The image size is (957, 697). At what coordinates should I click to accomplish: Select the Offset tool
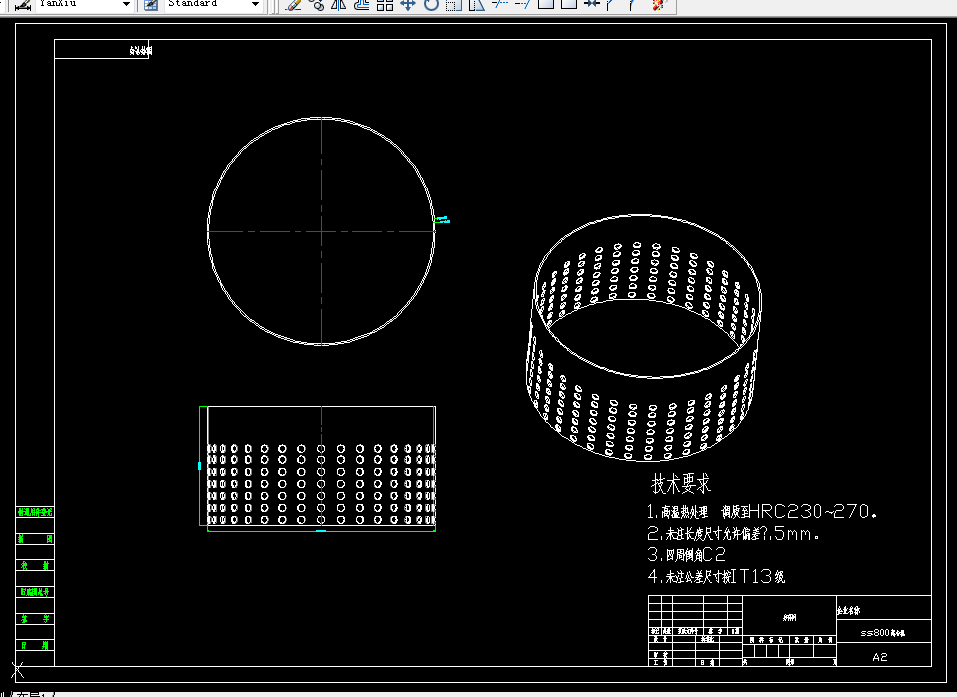pyautogui.click(x=362, y=4)
